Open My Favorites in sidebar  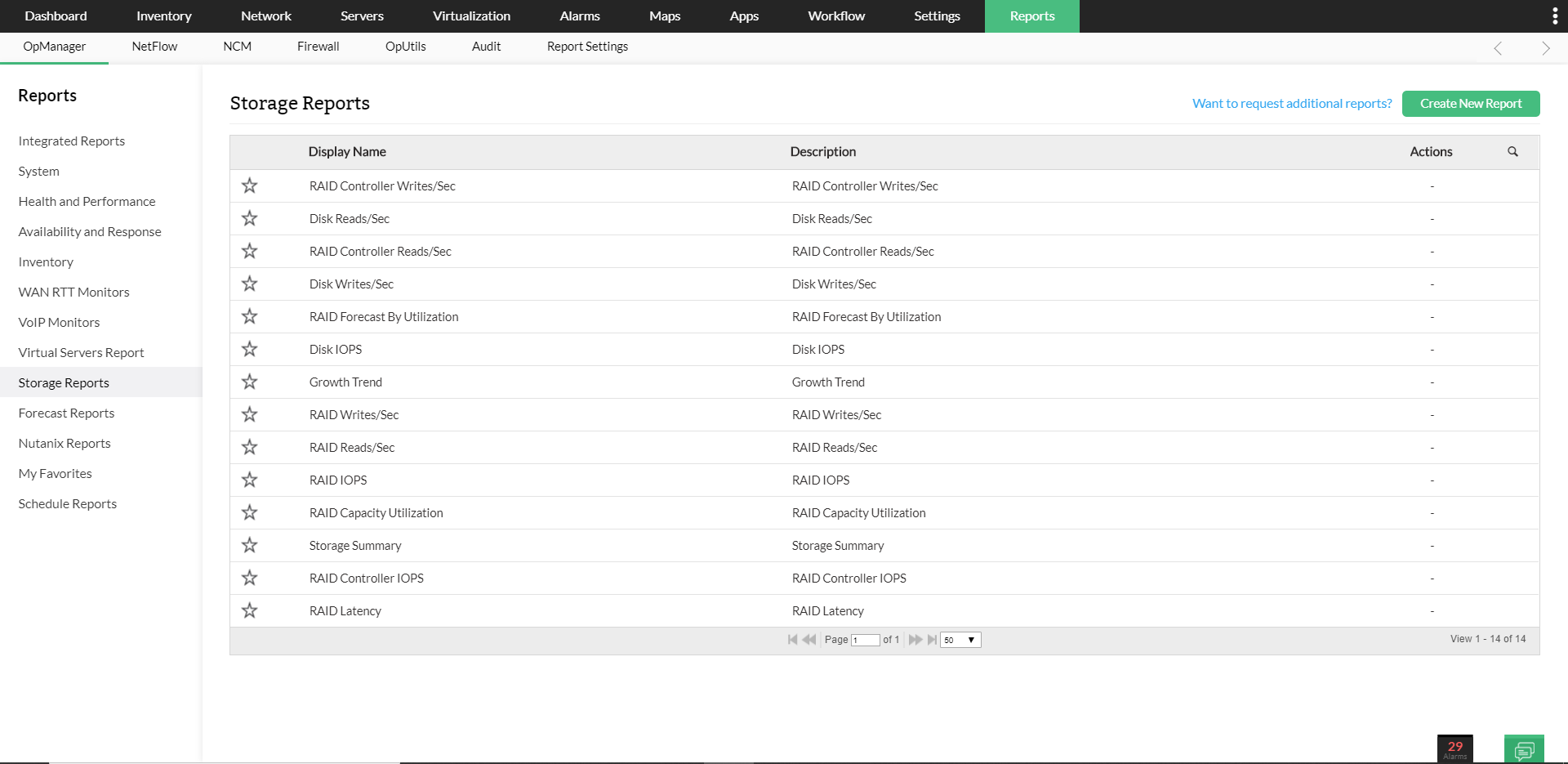pos(55,474)
